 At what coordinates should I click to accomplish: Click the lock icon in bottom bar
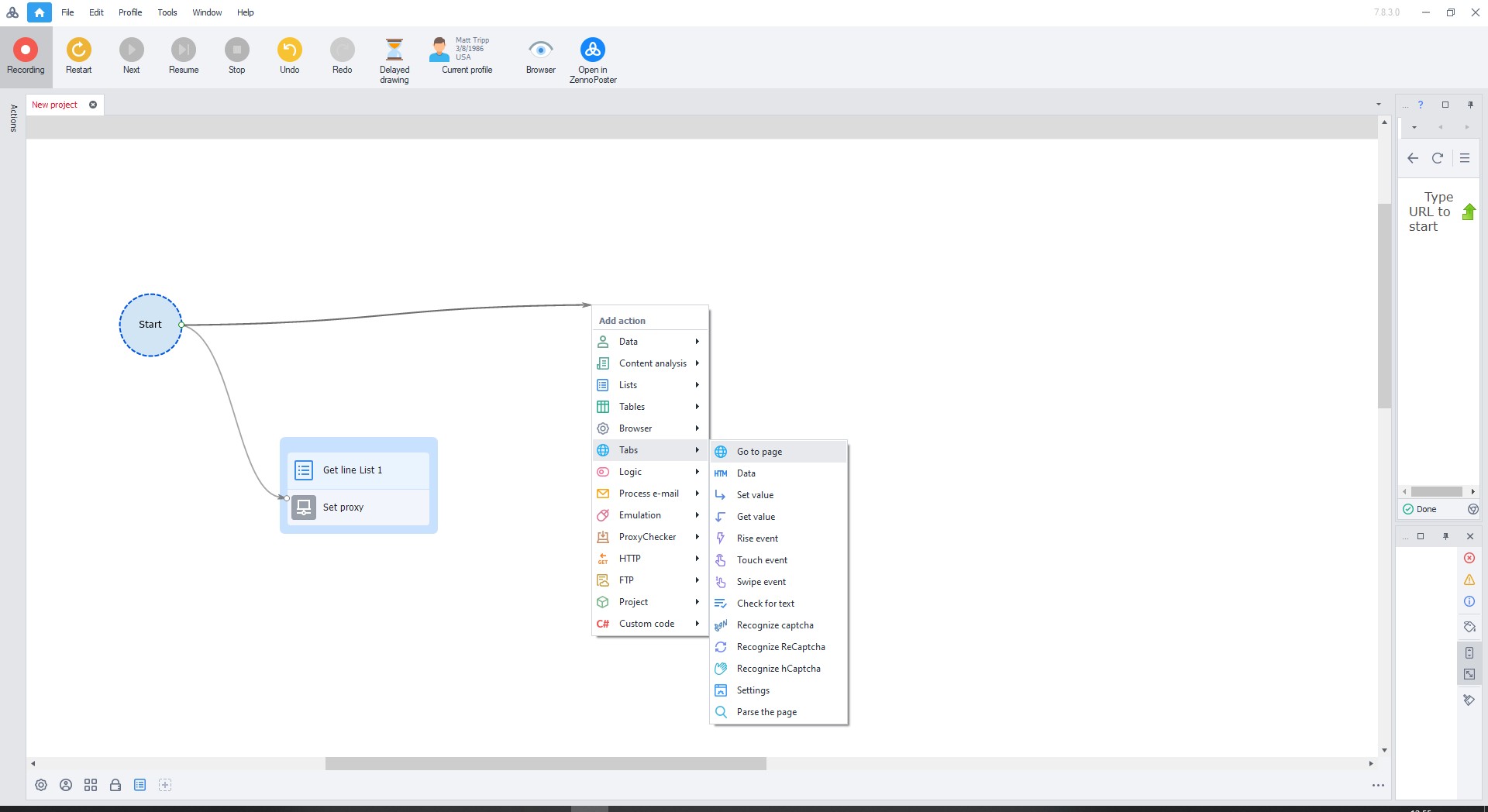(x=115, y=785)
